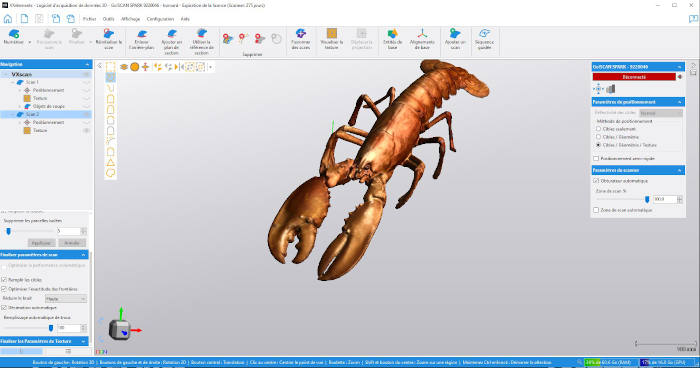Click the red Déconnecté button
Screen dimensions: 700x368
tap(634, 77)
